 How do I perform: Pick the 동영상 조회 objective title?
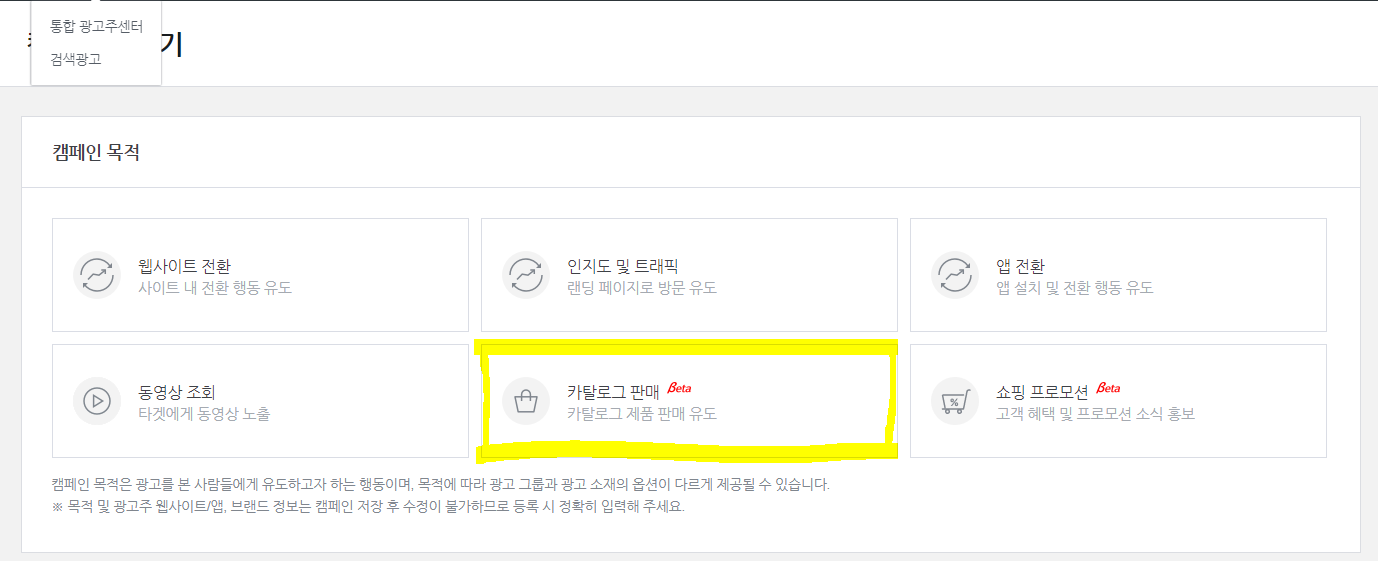(x=177, y=393)
